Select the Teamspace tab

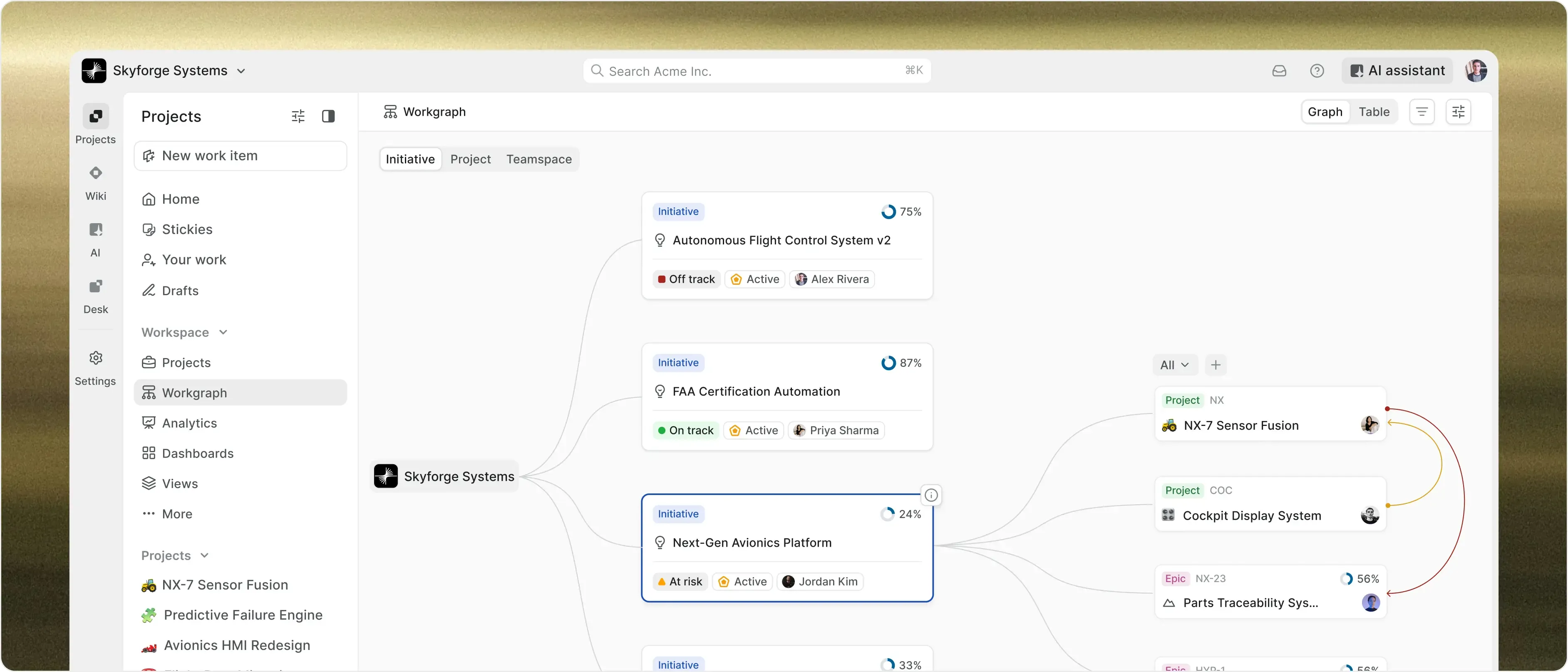[539, 159]
